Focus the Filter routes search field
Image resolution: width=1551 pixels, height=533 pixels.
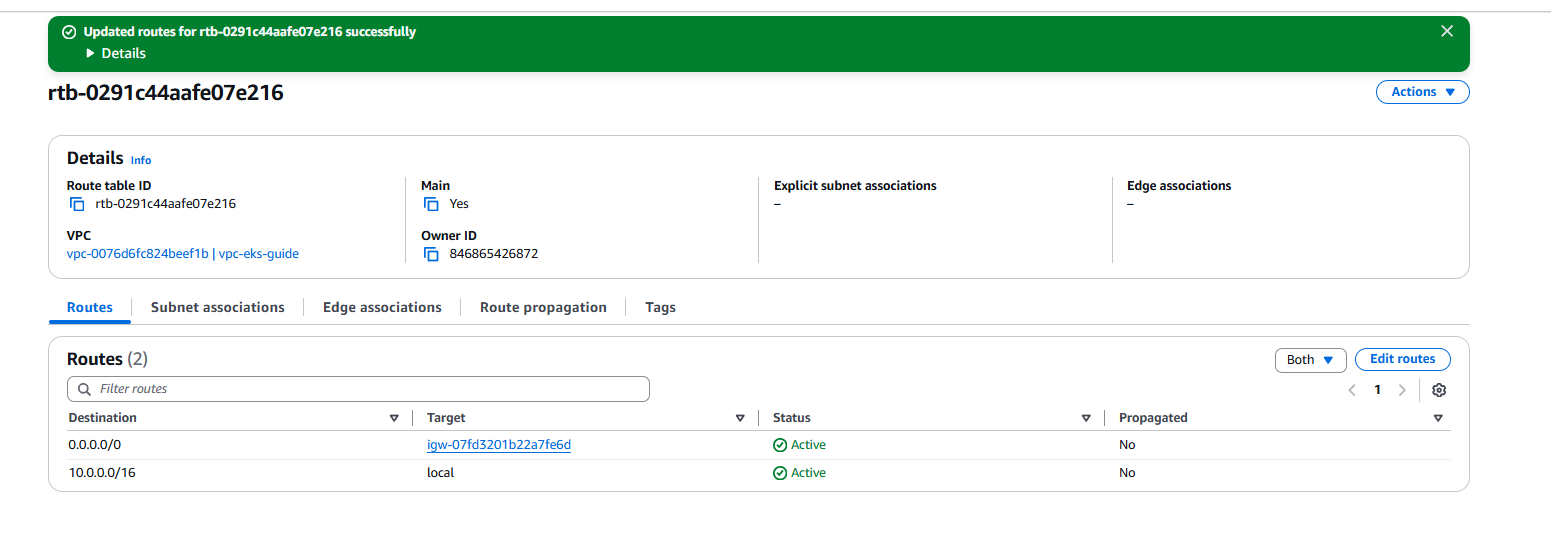click(358, 389)
